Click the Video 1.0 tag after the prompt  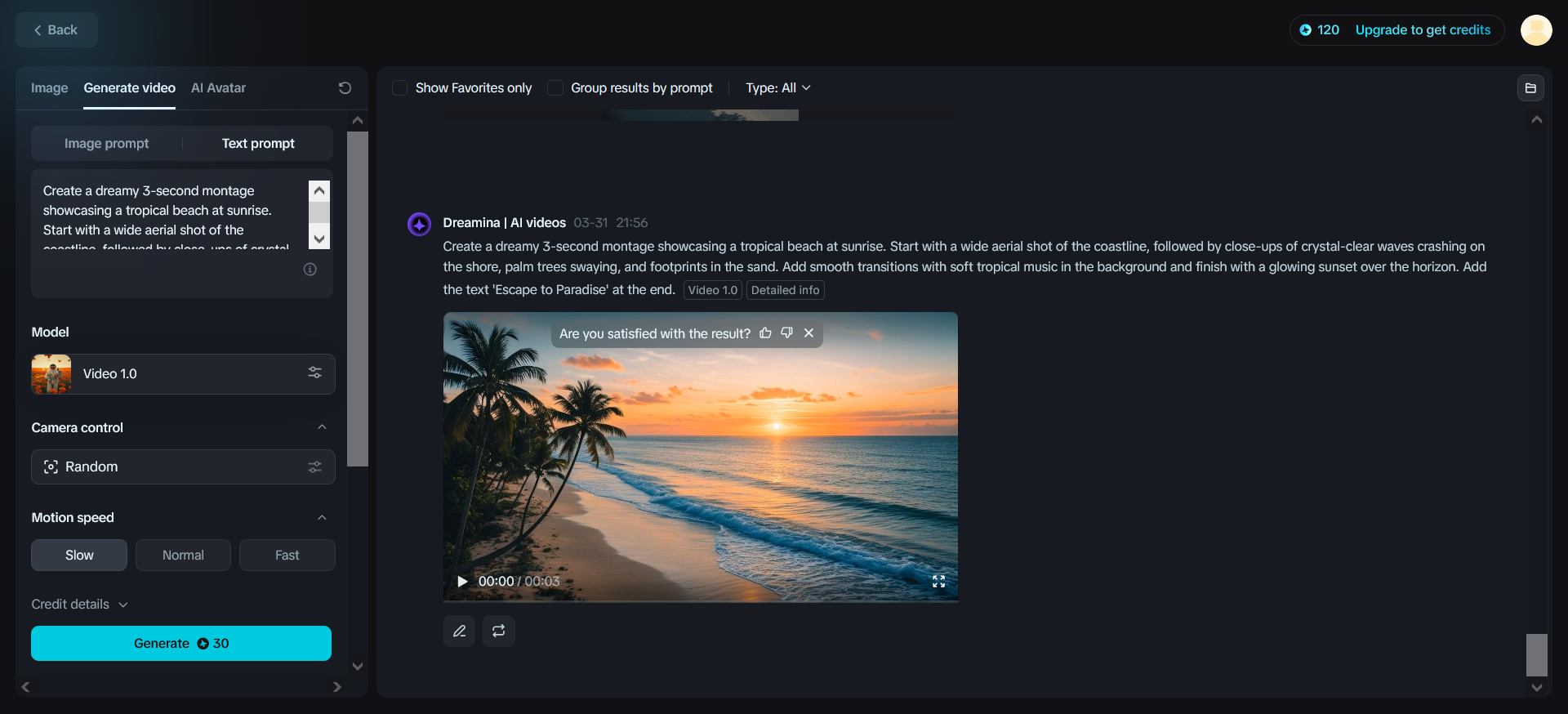pyautogui.click(x=712, y=290)
